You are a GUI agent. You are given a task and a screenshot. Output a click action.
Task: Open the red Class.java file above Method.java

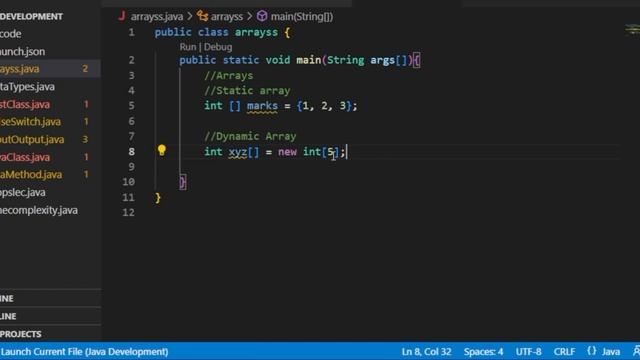pos(51,157)
